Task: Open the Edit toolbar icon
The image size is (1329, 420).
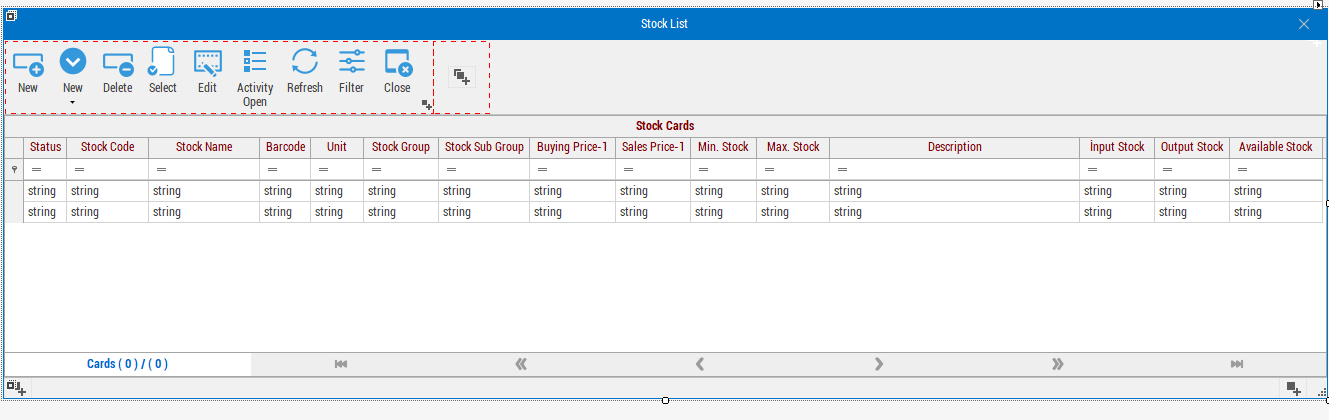Action: [x=207, y=64]
